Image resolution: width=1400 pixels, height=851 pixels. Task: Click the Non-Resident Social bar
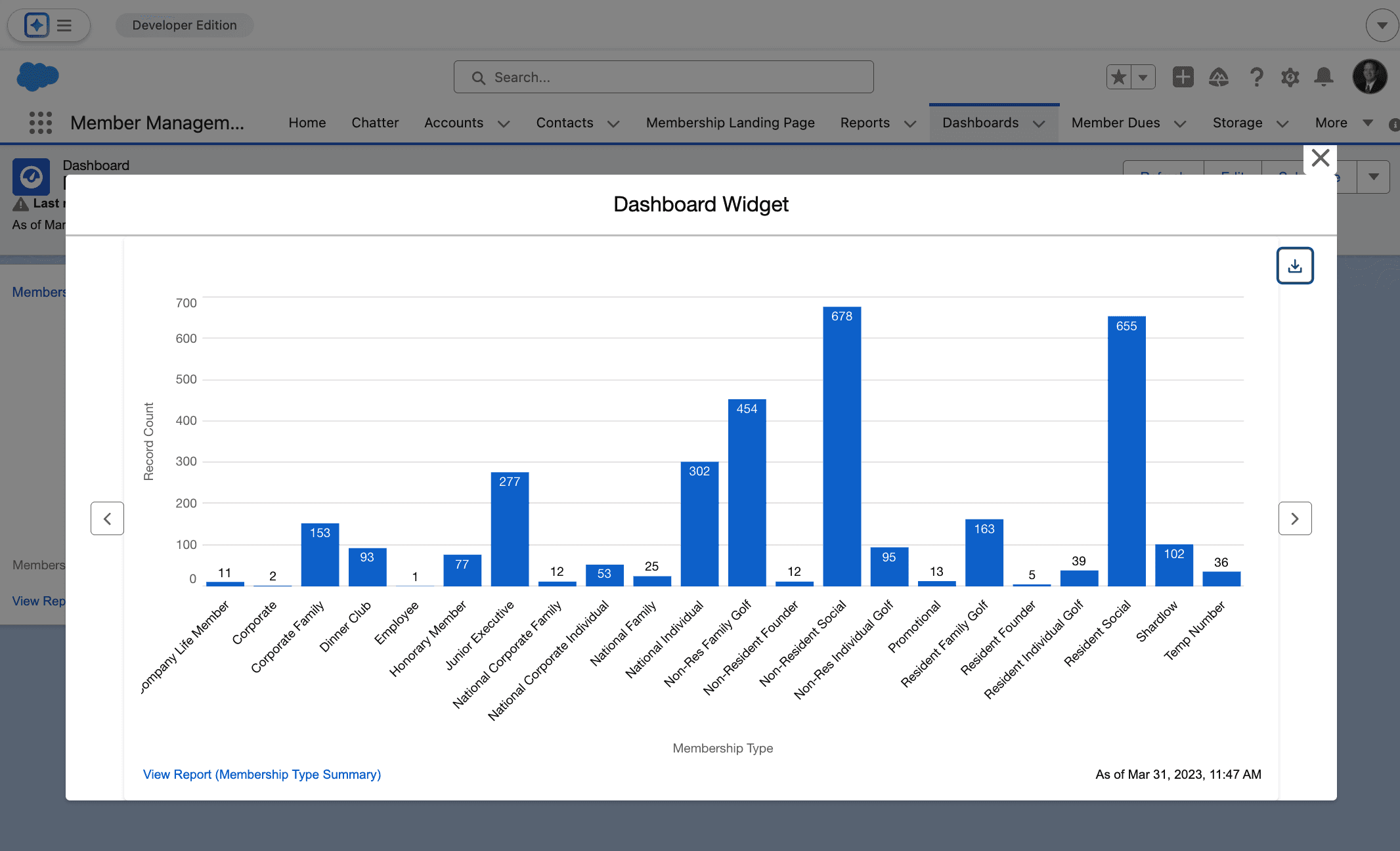click(x=841, y=447)
